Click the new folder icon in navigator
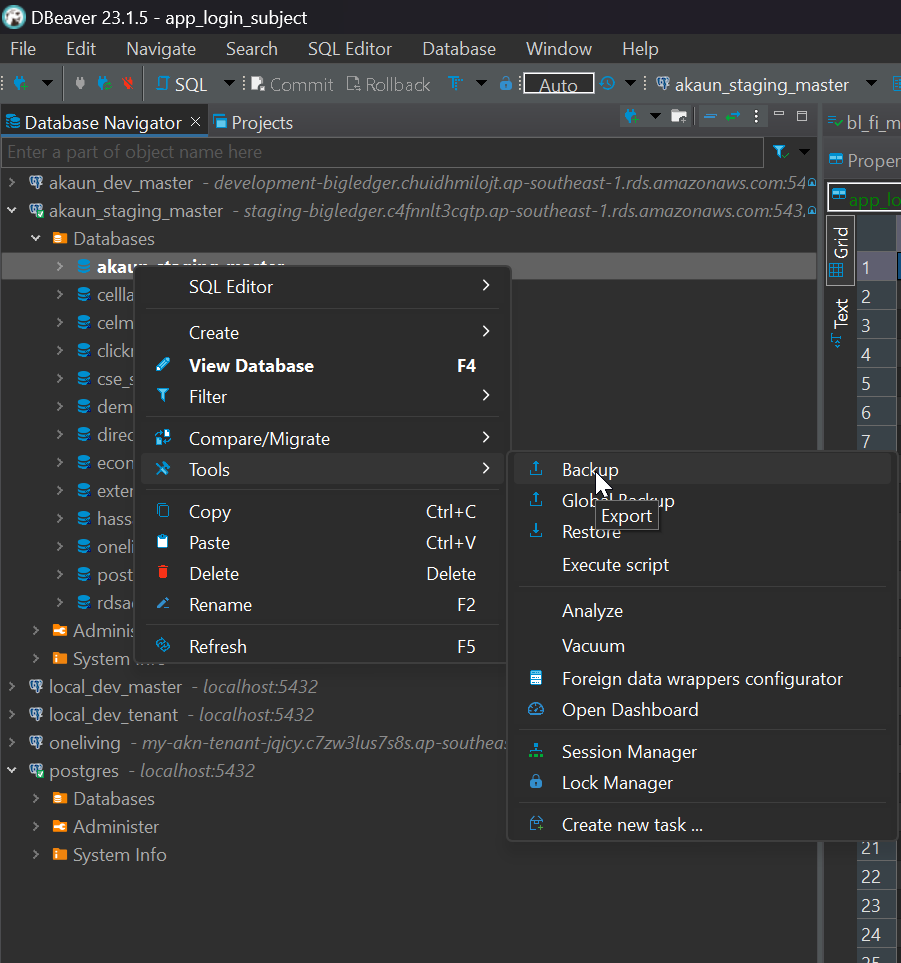901x963 pixels. tap(679, 117)
